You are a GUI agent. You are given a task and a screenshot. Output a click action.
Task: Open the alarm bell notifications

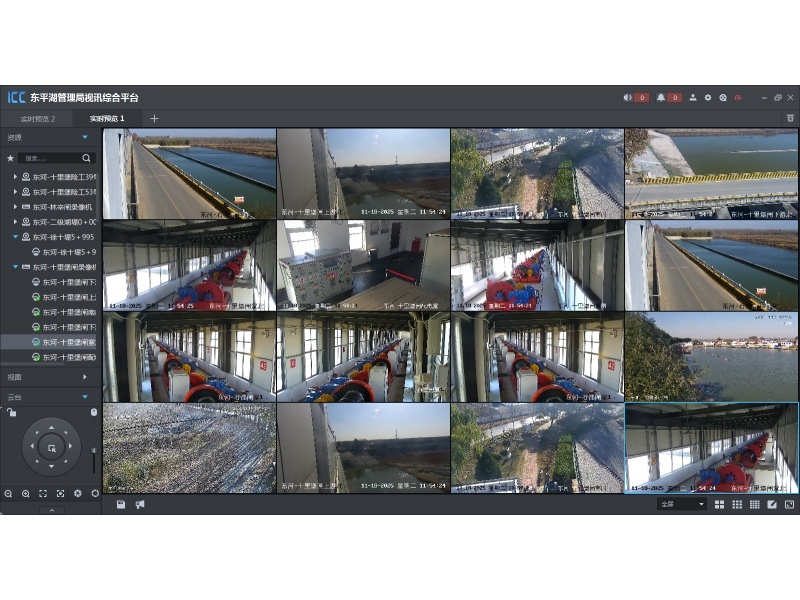click(x=662, y=98)
